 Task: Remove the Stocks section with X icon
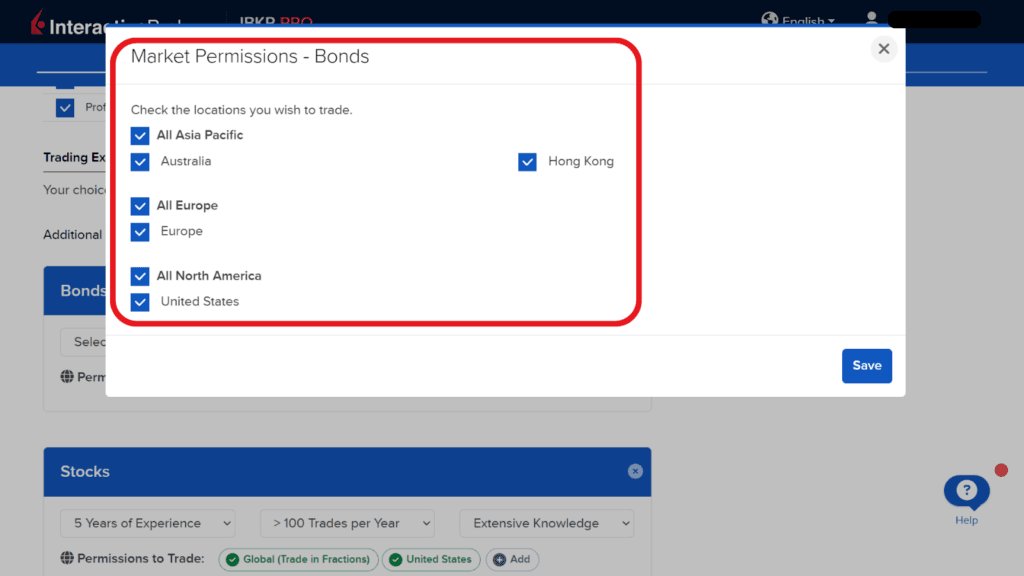(635, 471)
